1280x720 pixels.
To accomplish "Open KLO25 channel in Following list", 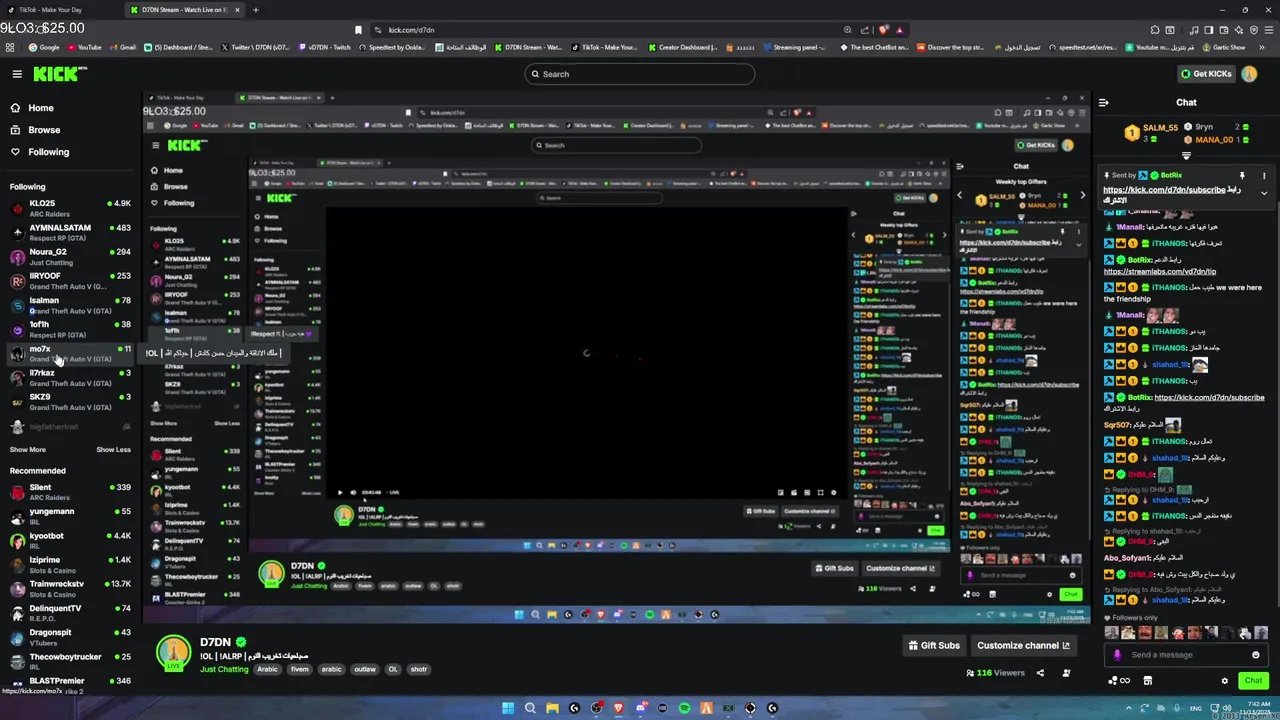I will click(x=70, y=208).
